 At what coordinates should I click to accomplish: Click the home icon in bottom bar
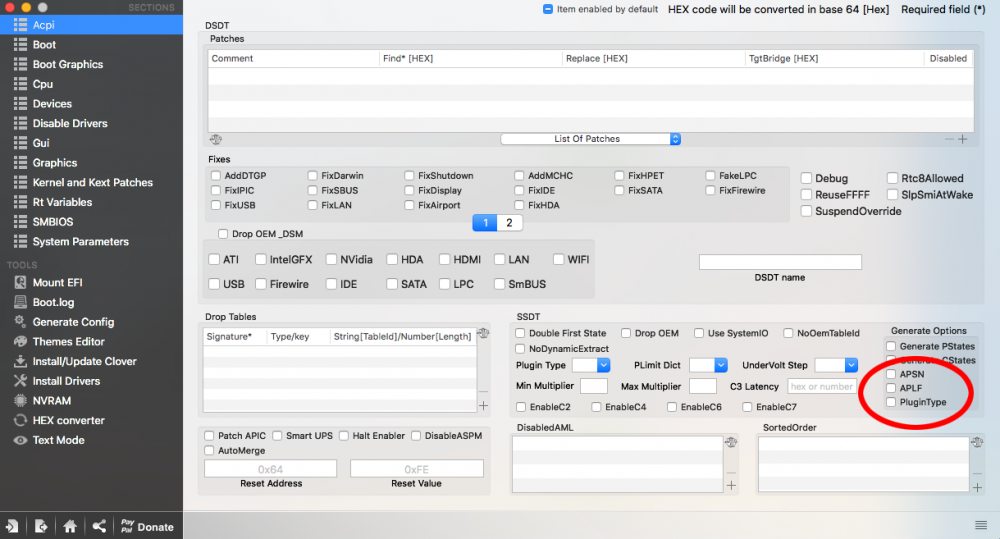70,526
